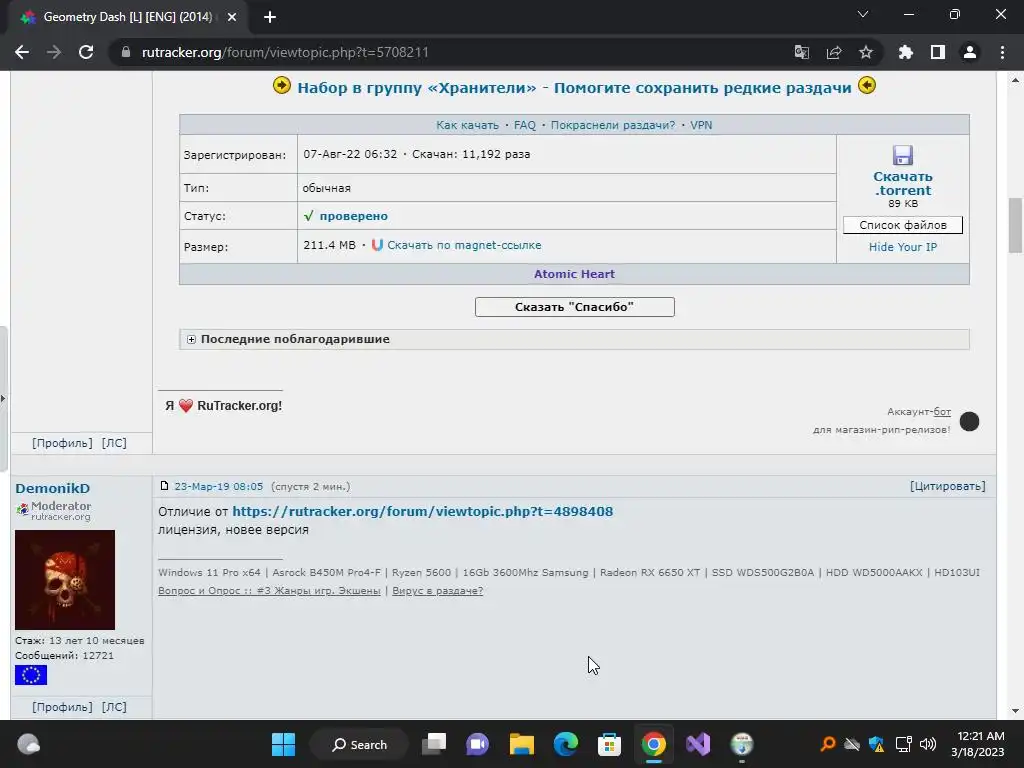The width and height of the screenshot is (1024, 768).
Task: Open [Профиль] link of the first post
Action: [x=63, y=443]
